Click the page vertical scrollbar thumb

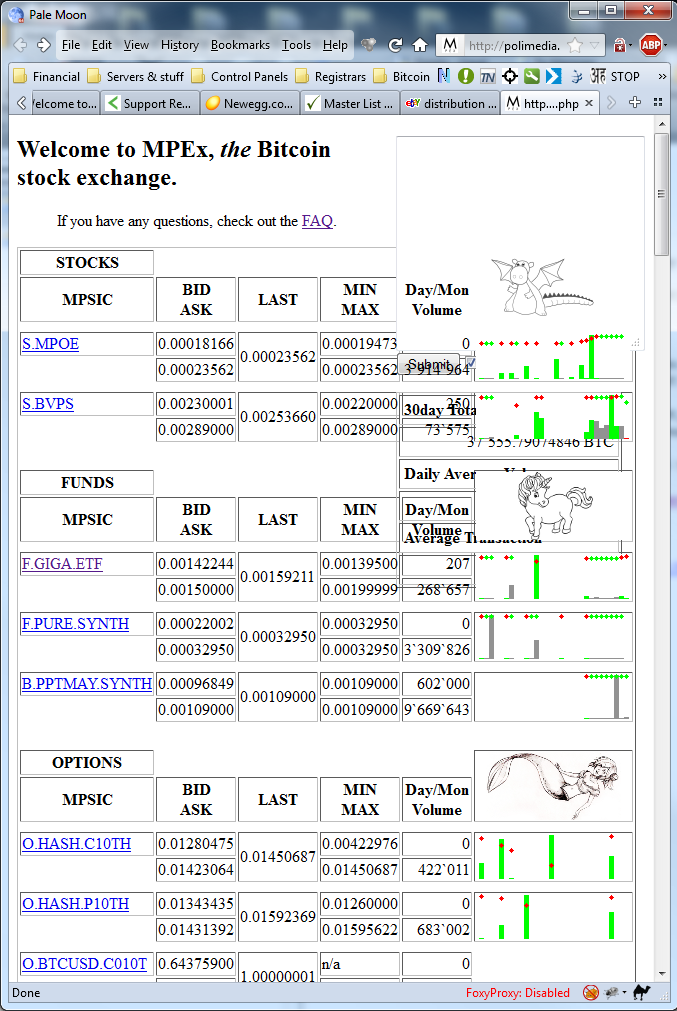click(x=661, y=195)
